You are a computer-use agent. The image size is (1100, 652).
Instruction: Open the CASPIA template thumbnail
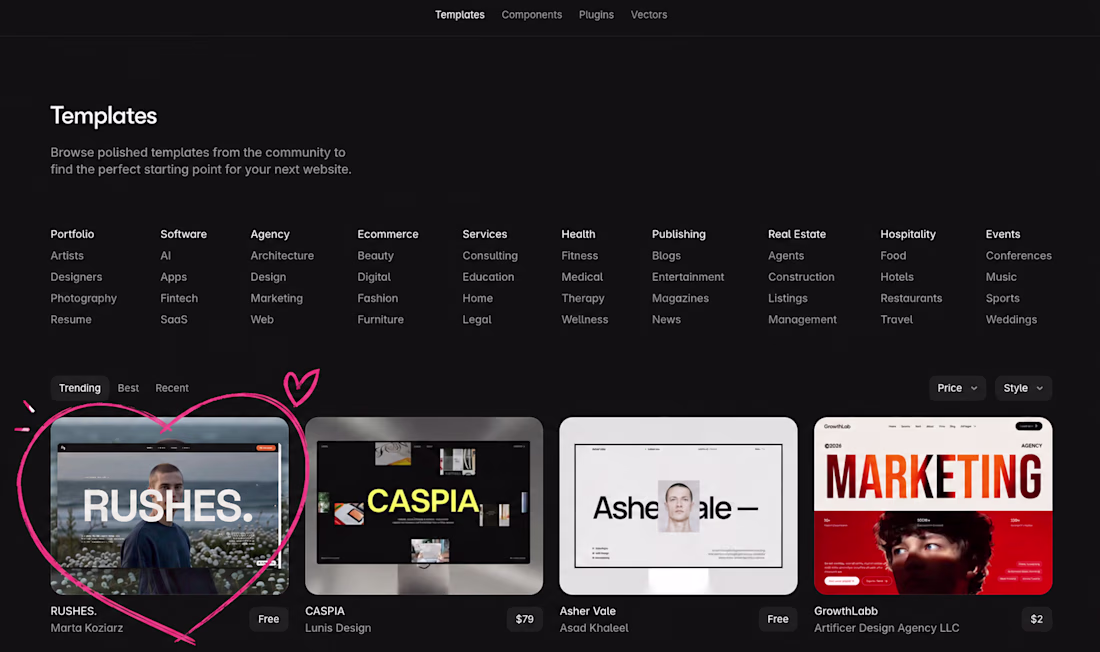click(x=424, y=506)
